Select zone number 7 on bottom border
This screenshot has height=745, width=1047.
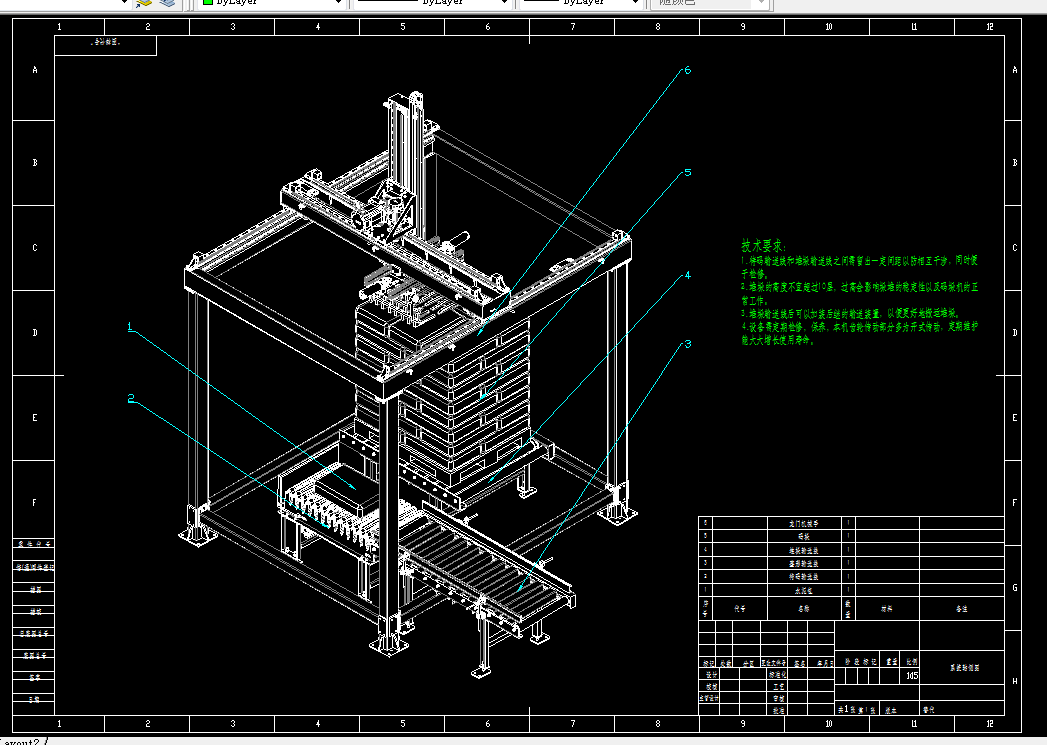[x=572, y=724]
